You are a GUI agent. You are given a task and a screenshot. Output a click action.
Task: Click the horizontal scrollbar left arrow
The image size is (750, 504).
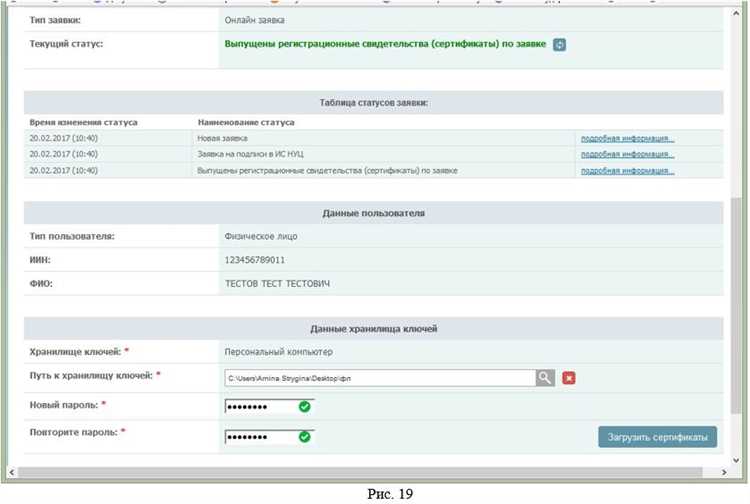pyautogui.click(x=11, y=470)
